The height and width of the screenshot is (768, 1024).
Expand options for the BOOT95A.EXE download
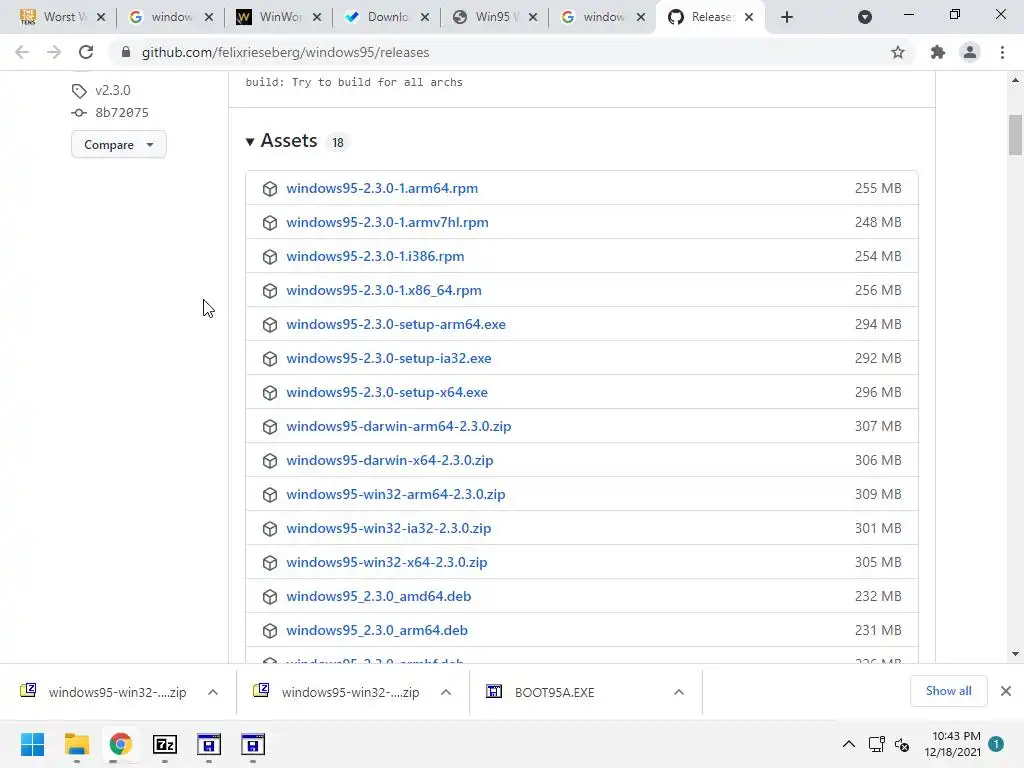679,692
